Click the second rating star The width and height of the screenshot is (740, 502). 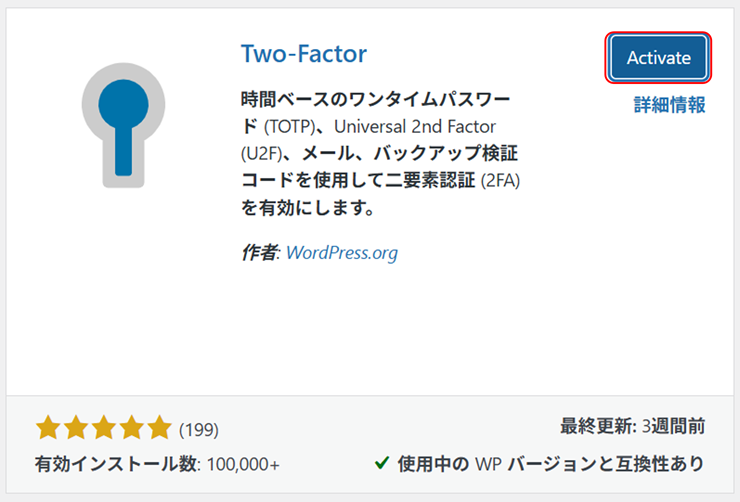pyautogui.click(x=76, y=429)
